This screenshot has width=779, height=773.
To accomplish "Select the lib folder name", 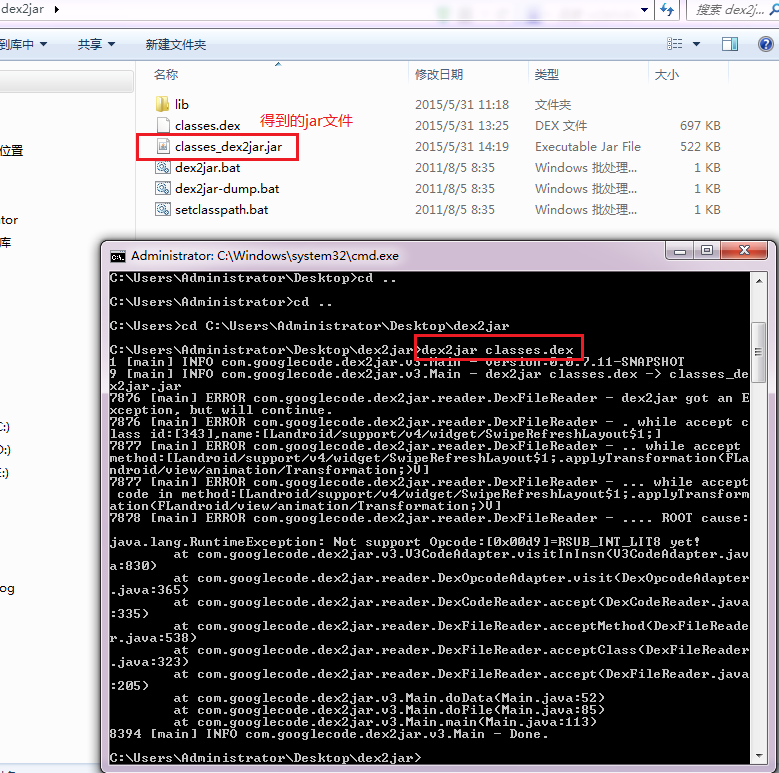I will pos(181,104).
